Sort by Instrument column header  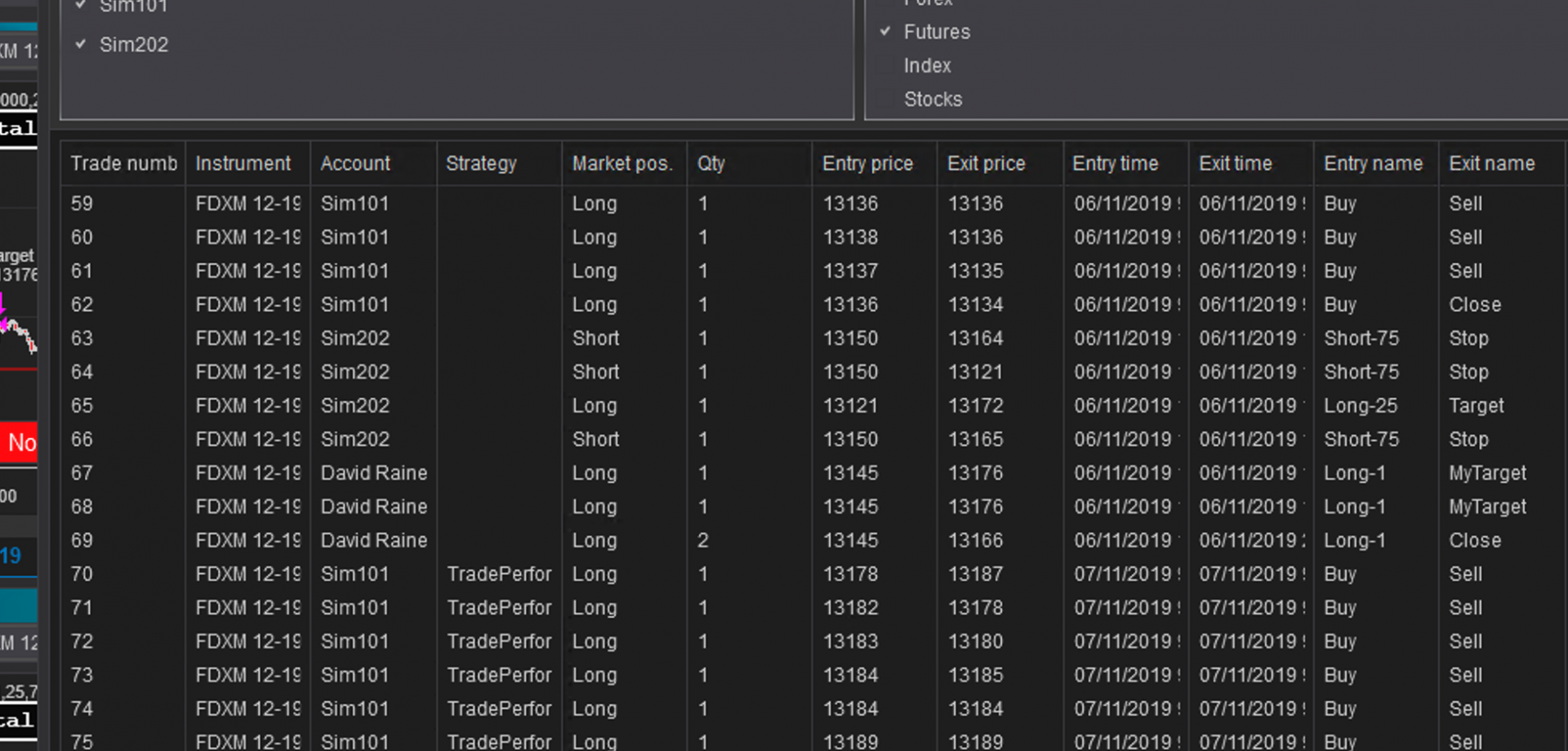coord(248,163)
